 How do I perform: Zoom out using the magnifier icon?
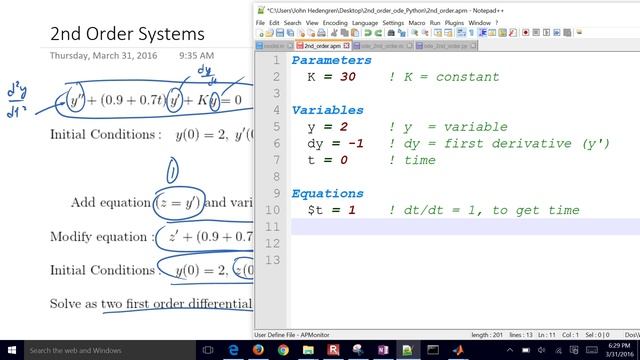(425, 33)
